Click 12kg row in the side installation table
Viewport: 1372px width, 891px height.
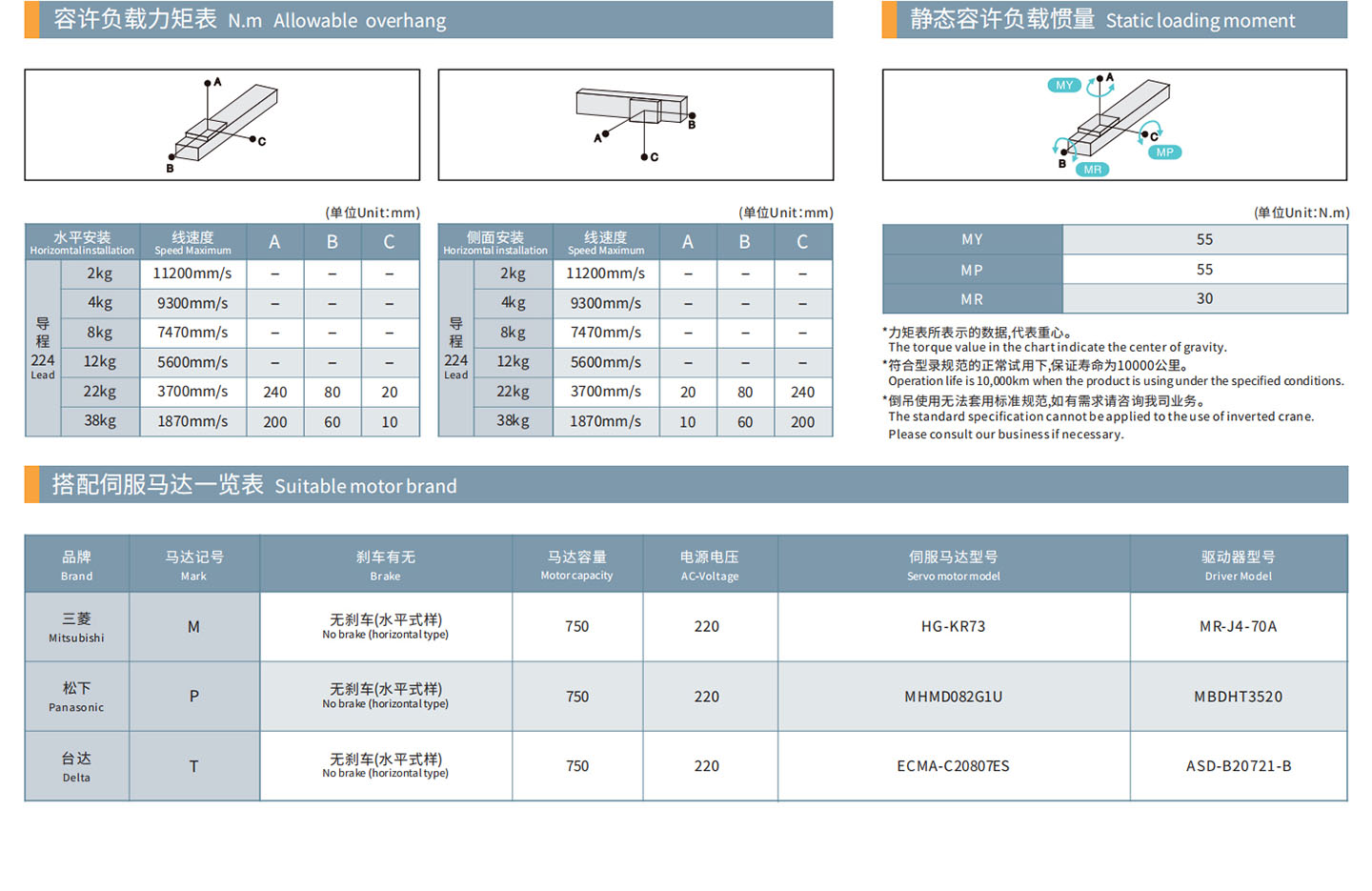(x=654, y=362)
